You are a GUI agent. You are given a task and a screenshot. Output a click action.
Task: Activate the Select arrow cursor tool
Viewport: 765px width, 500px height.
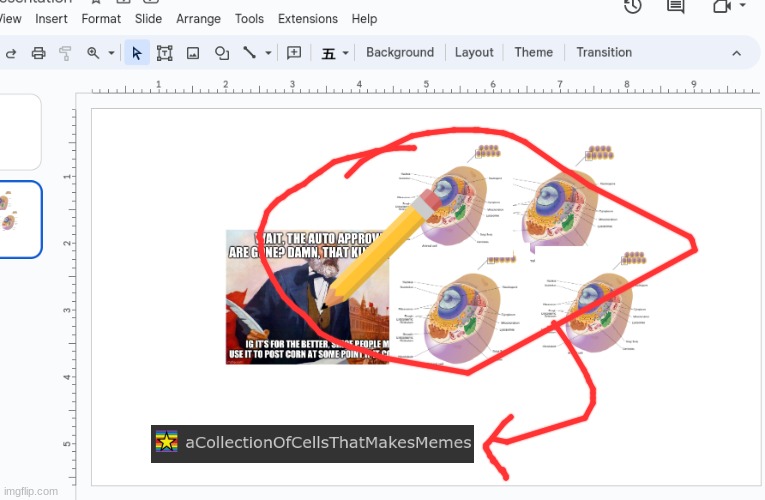click(x=137, y=53)
